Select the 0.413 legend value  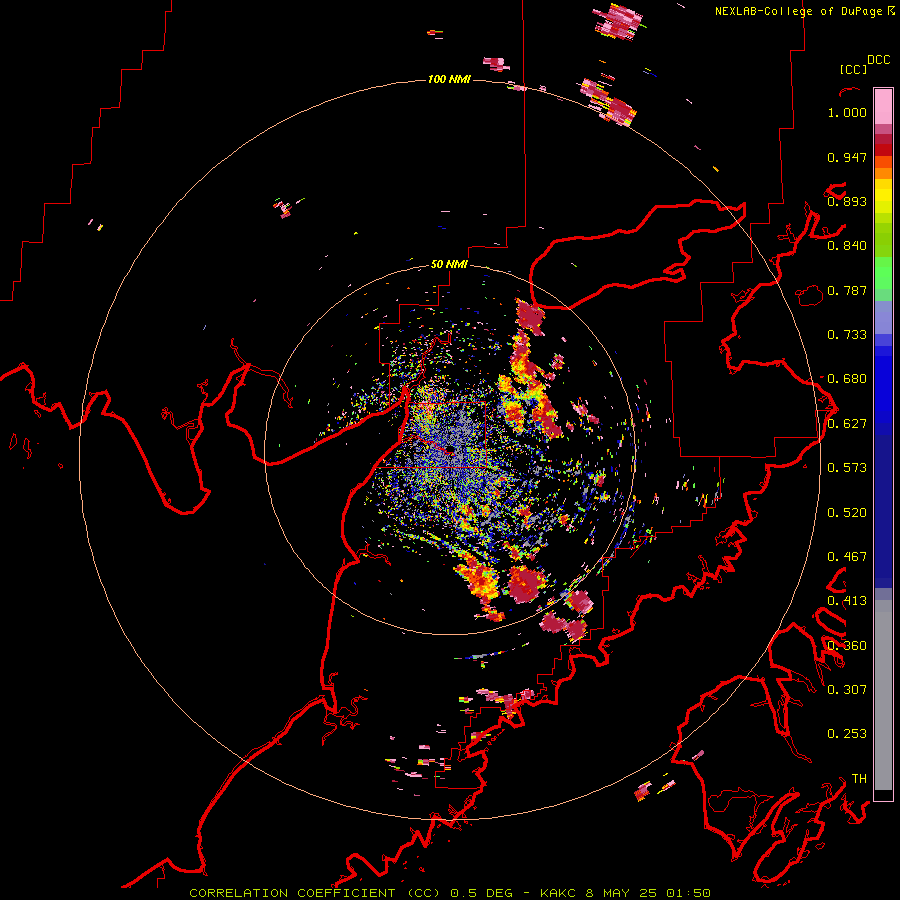coord(847,601)
